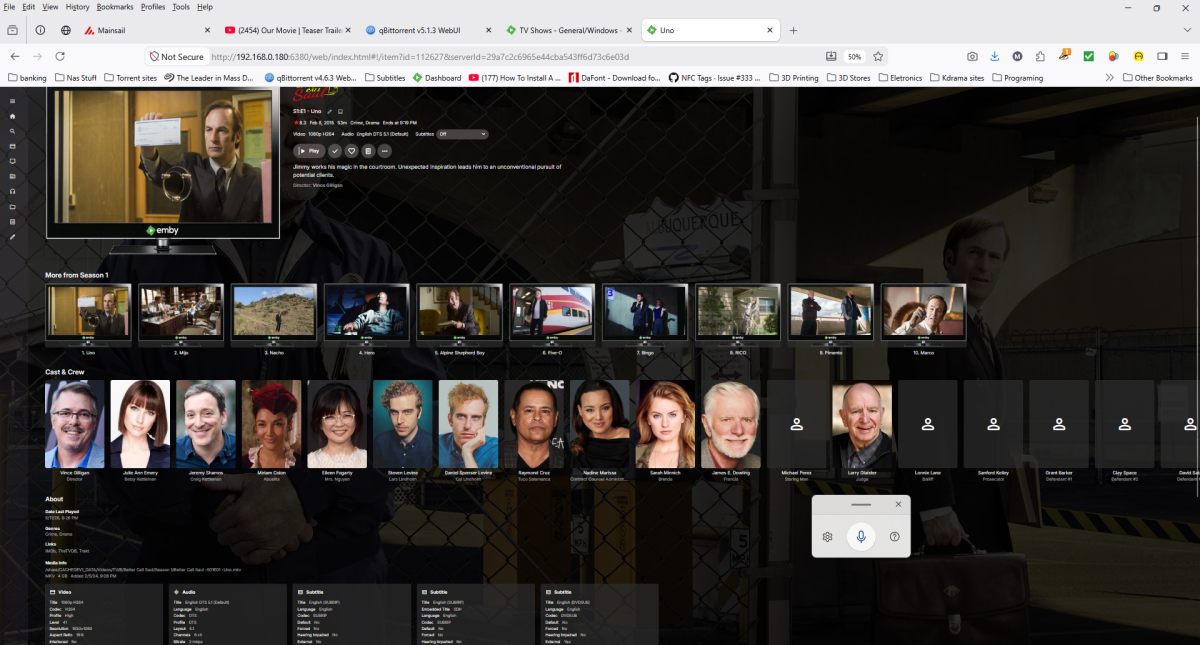The width and height of the screenshot is (1200, 645).
Task: Click pencil icon at bottom of Emby sidebar
Action: (12, 237)
